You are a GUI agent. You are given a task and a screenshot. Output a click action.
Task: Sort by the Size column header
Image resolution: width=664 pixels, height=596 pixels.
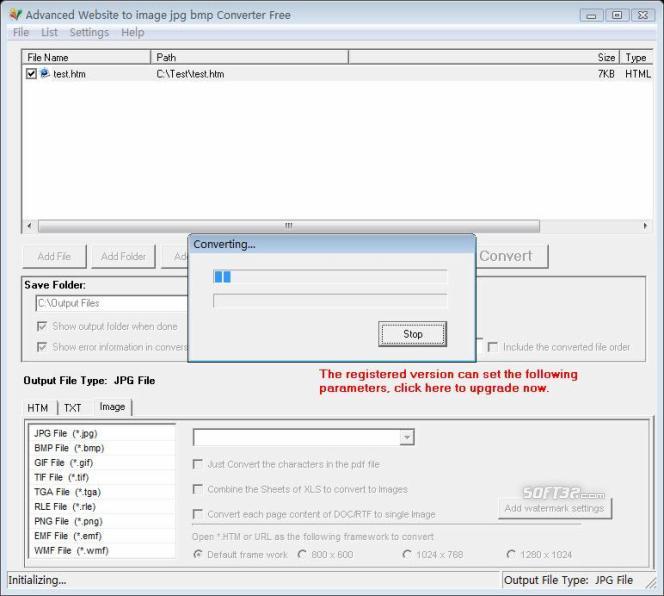pos(484,57)
